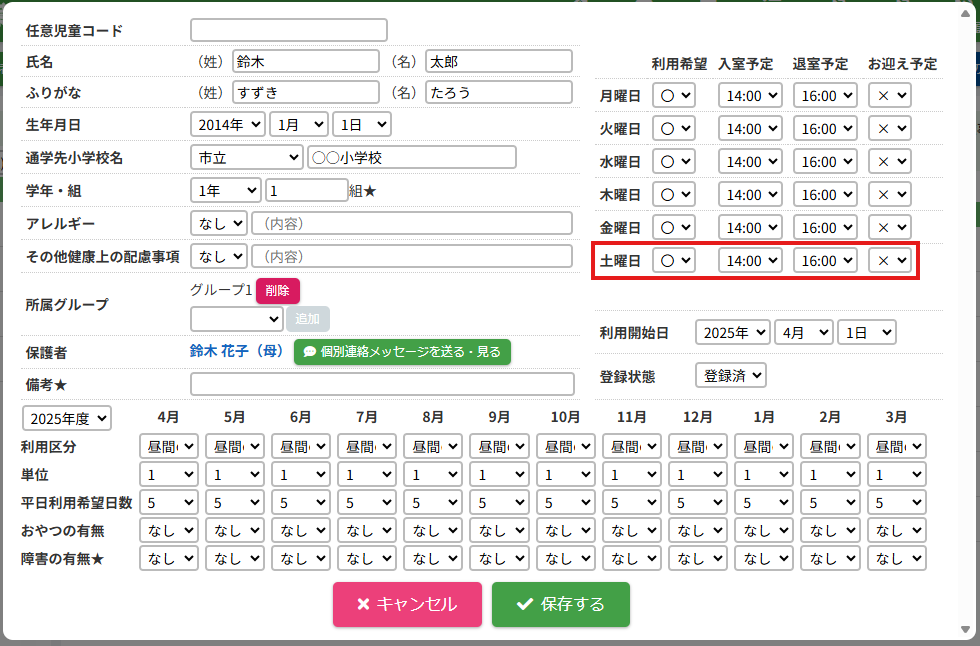Screen dimensions: 980x646
Task: Change Monday 入室予定 time dropdown
Action: click(x=748, y=96)
